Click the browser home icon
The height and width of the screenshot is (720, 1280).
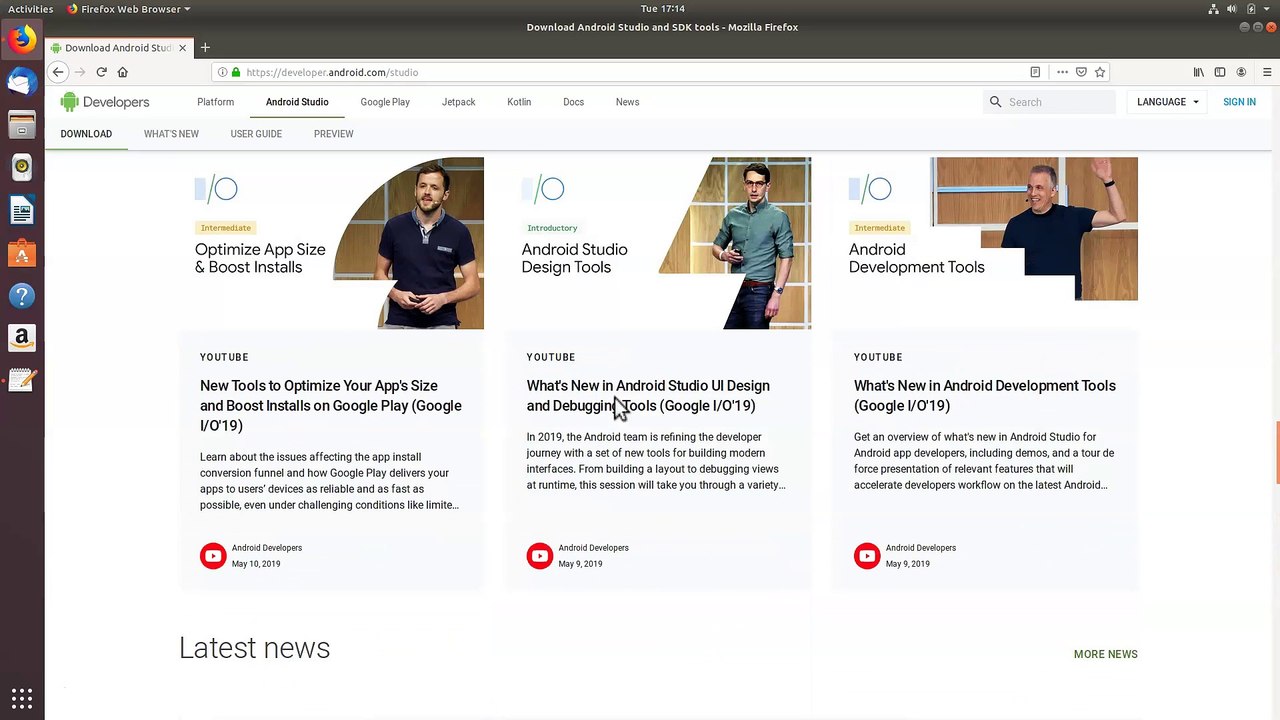(x=123, y=72)
